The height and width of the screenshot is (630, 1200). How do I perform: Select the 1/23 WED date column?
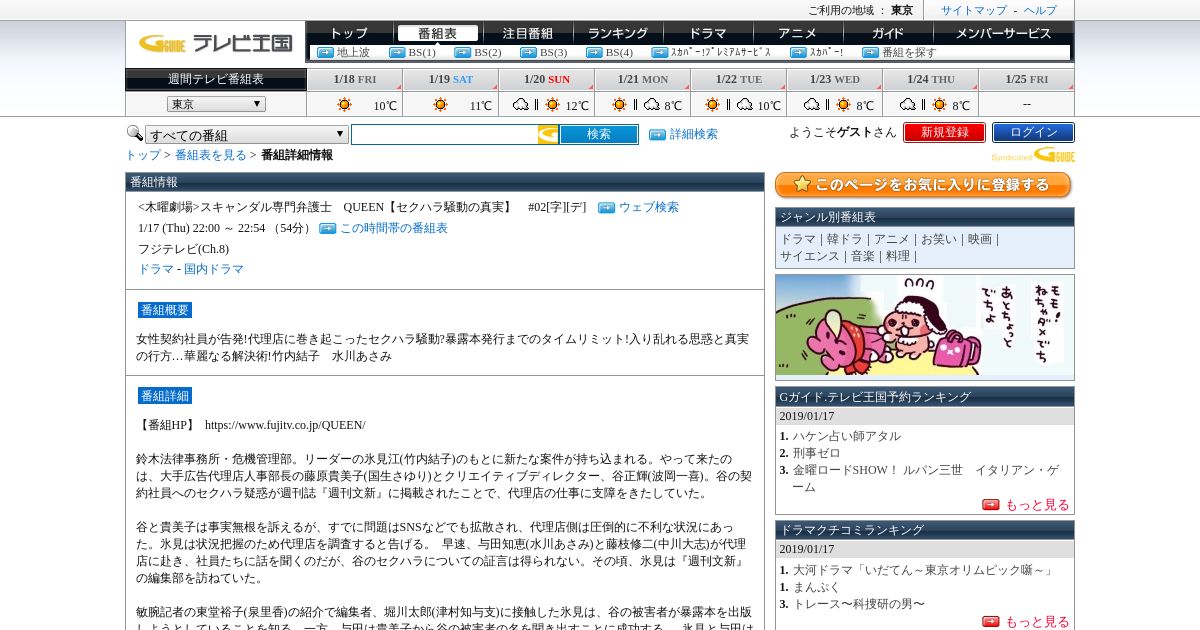835,79
